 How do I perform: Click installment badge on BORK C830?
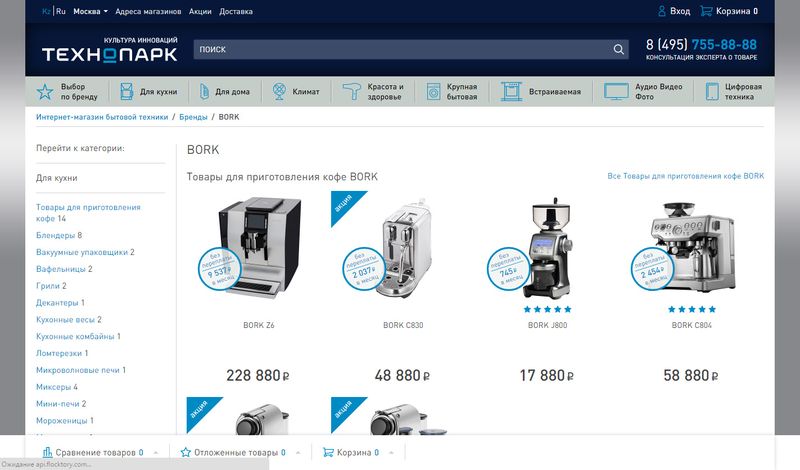pos(364,269)
